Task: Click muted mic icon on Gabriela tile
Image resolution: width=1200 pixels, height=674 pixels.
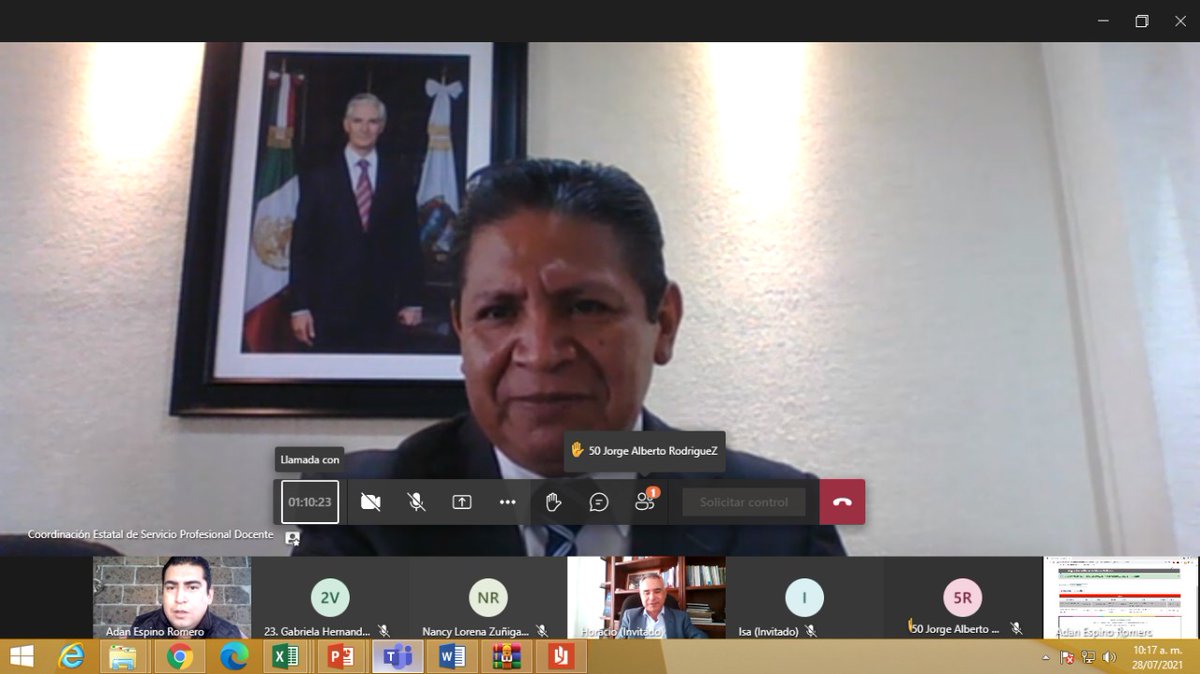Action: click(384, 631)
